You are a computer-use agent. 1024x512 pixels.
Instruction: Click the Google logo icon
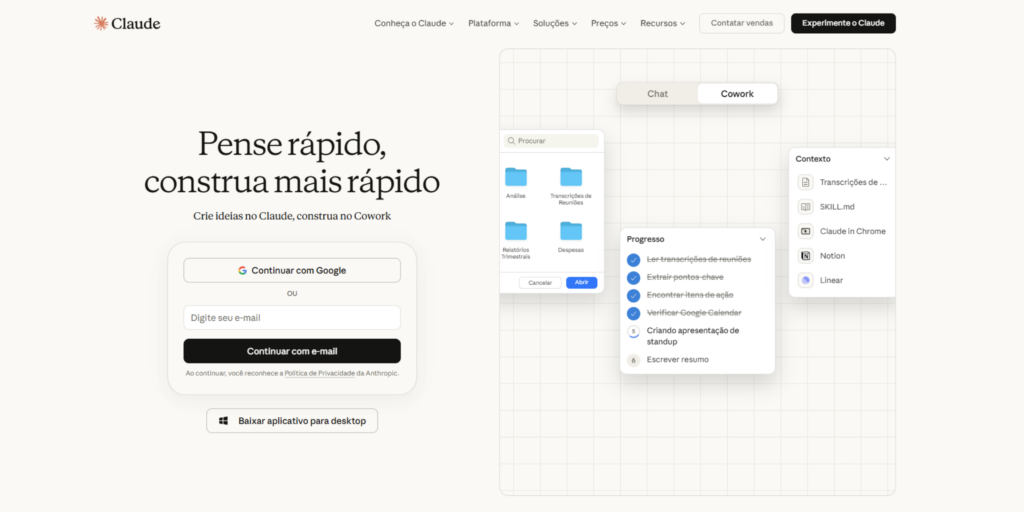[x=242, y=270]
